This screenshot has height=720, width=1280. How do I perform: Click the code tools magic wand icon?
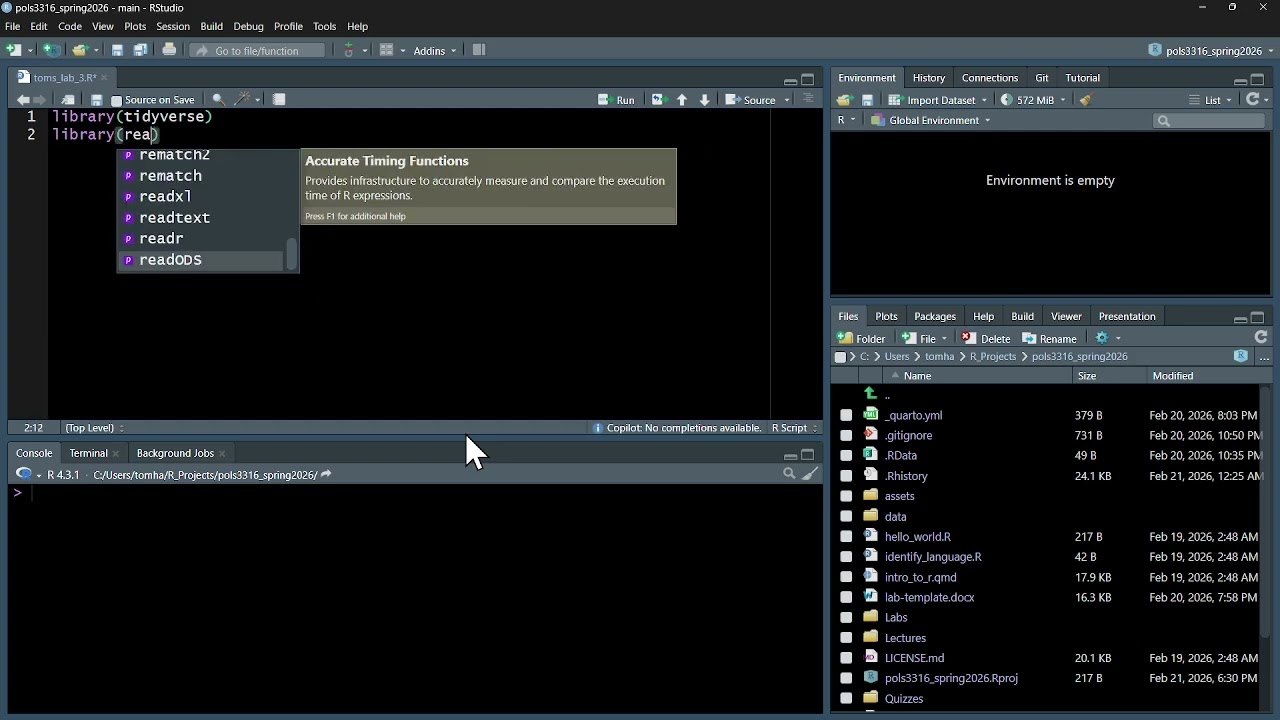click(x=241, y=100)
